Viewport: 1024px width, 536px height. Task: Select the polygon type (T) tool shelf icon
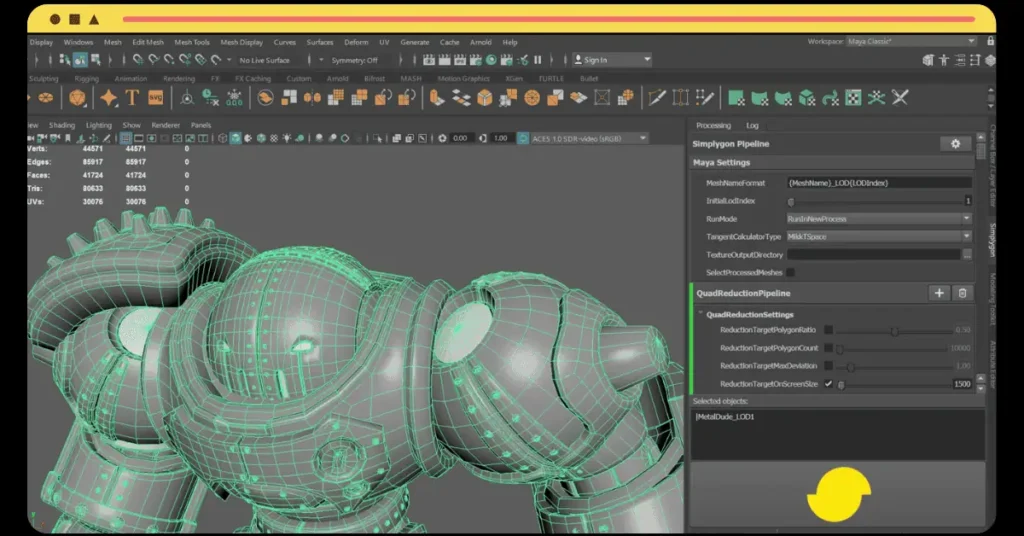point(132,98)
